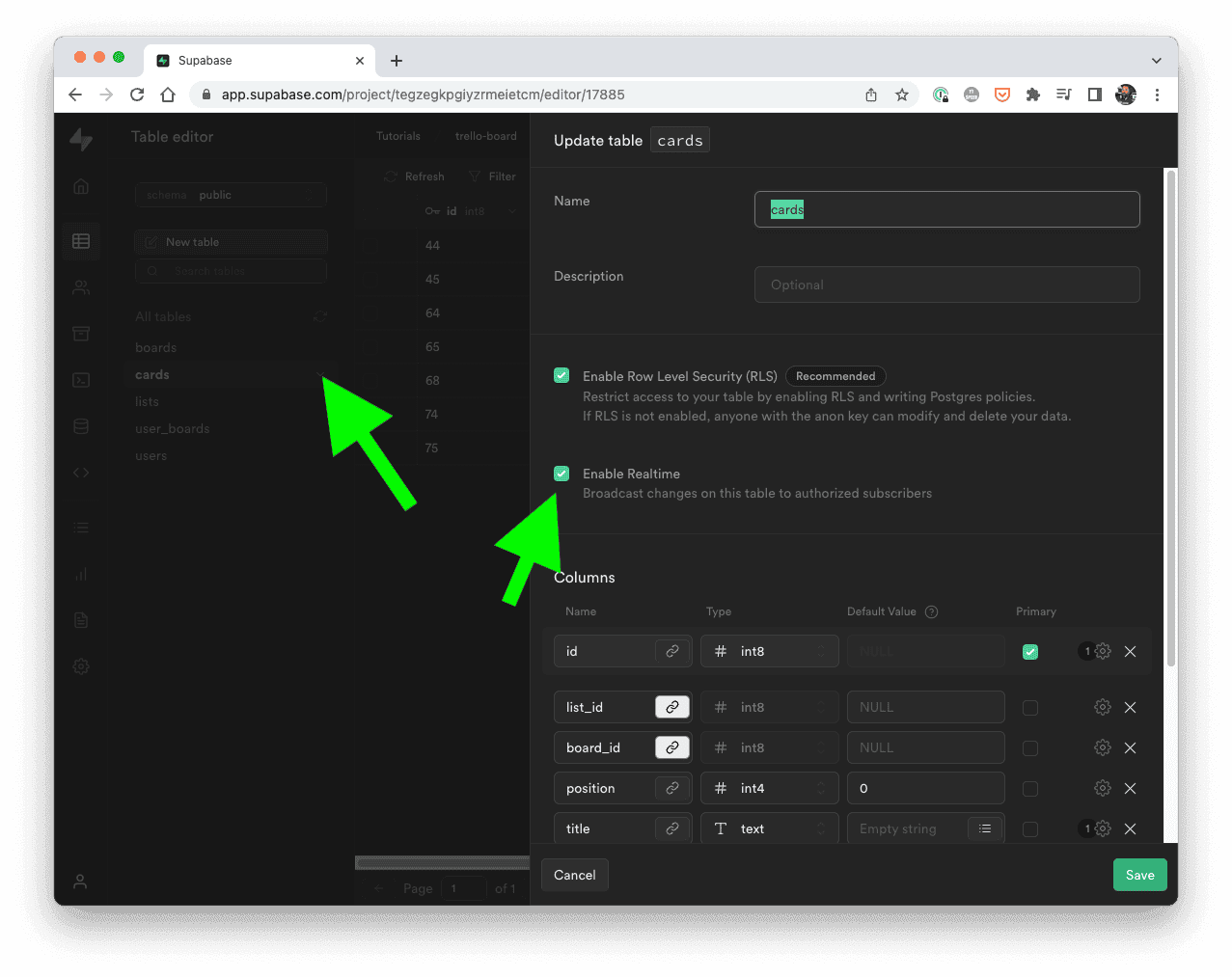Open the gear settings for the position column
The width and height of the screenshot is (1232, 977).
(1103, 788)
